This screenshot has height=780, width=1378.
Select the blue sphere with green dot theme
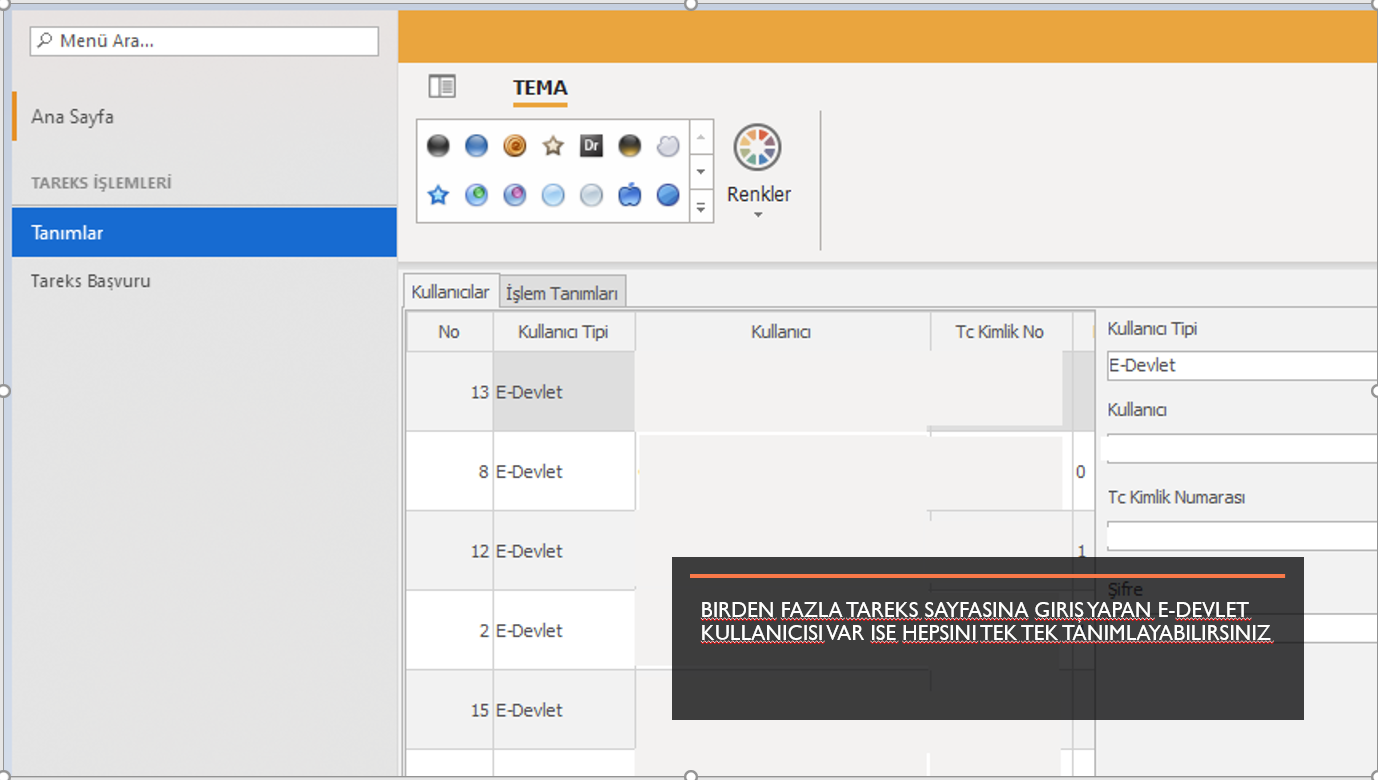476,195
